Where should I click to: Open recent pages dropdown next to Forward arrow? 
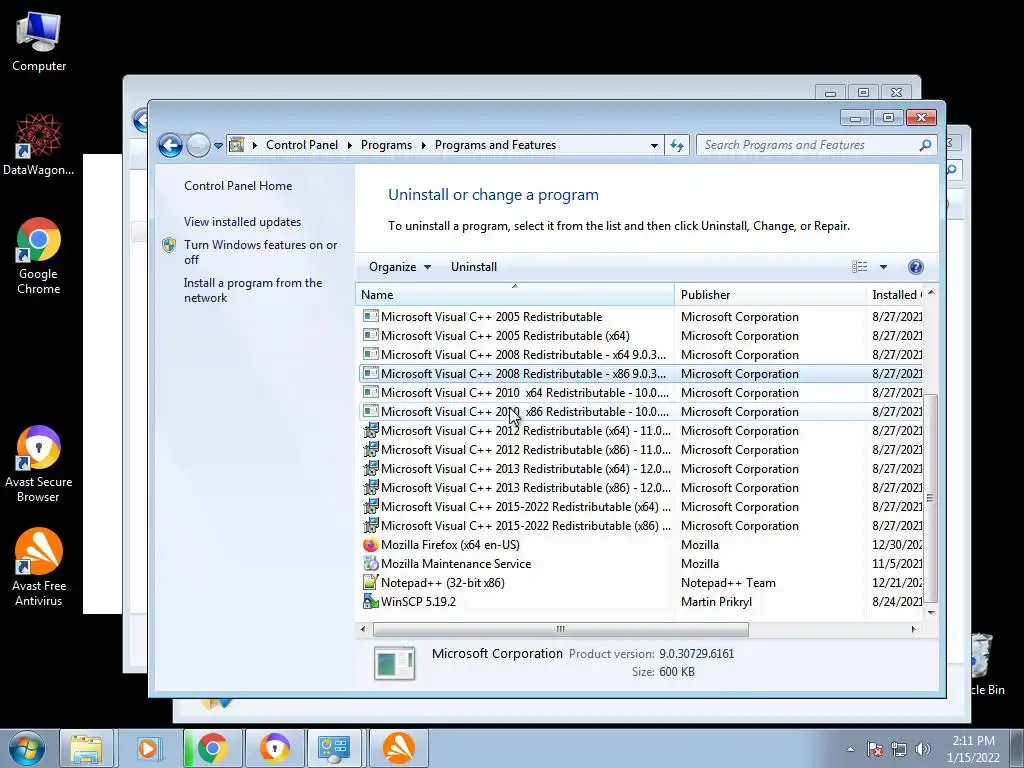[218, 146]
